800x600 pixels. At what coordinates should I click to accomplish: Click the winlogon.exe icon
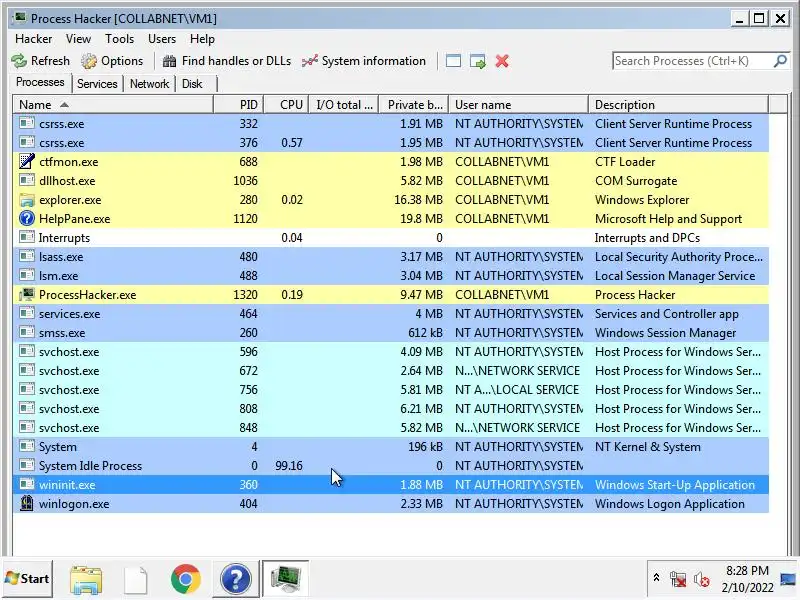point(27,504)
